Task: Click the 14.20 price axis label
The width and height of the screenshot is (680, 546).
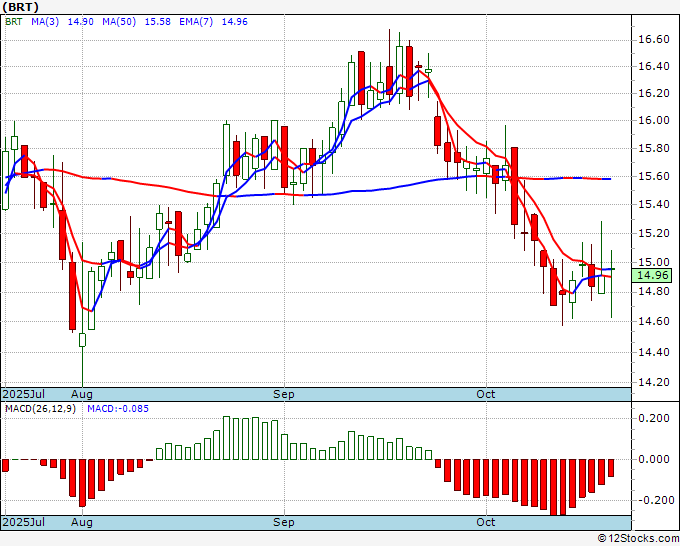Action: point(654,382)
